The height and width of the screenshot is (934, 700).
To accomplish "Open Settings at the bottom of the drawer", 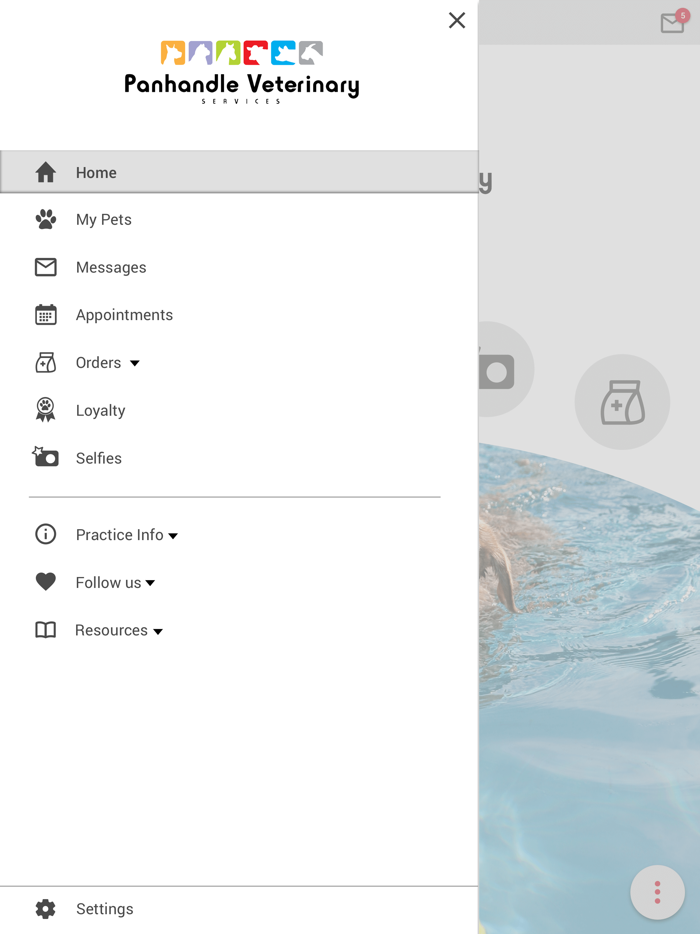I will tap(239, 909).
